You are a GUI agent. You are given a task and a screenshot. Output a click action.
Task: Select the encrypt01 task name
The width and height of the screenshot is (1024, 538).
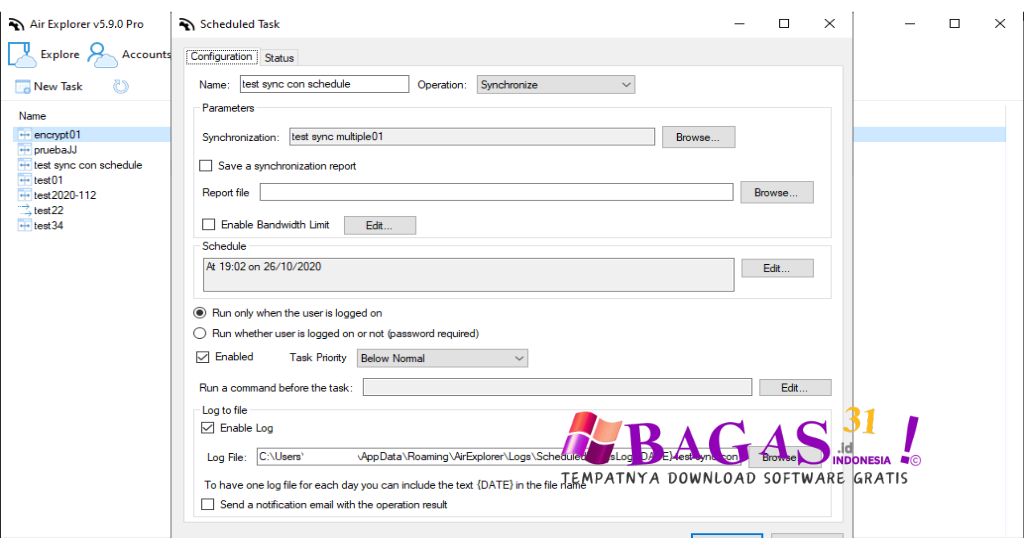click(x=57, y=134)
